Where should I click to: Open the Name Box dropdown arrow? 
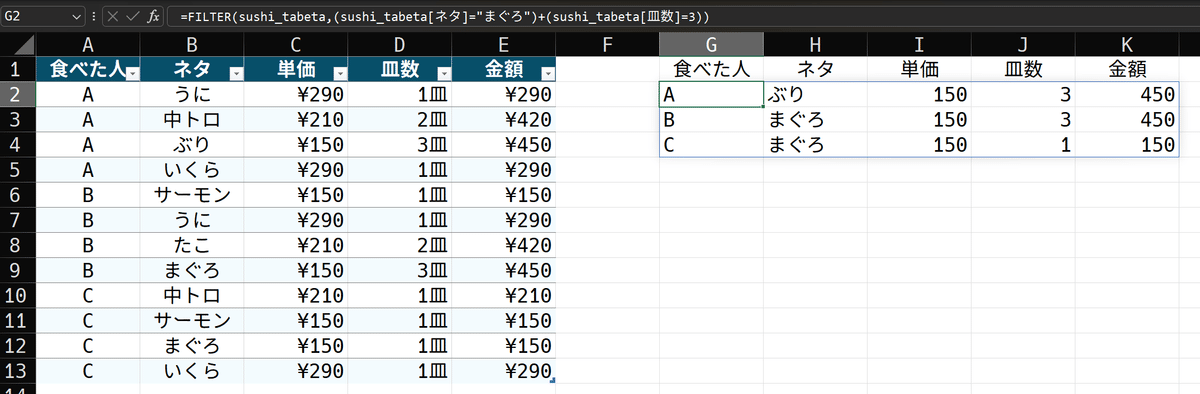coord(78,17)
